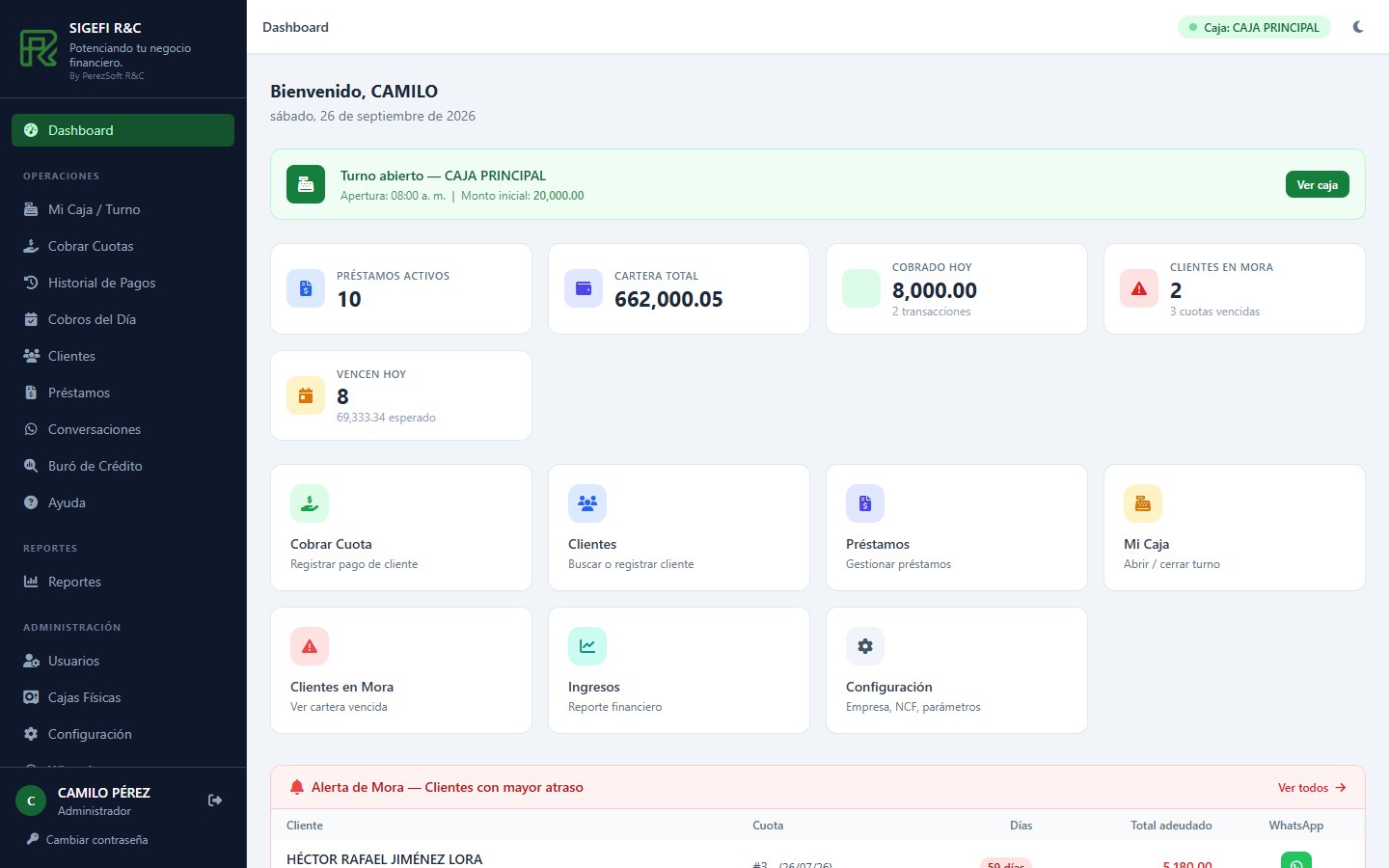Open Cobros del Día
1389x868 pixels.
[123, 319]
